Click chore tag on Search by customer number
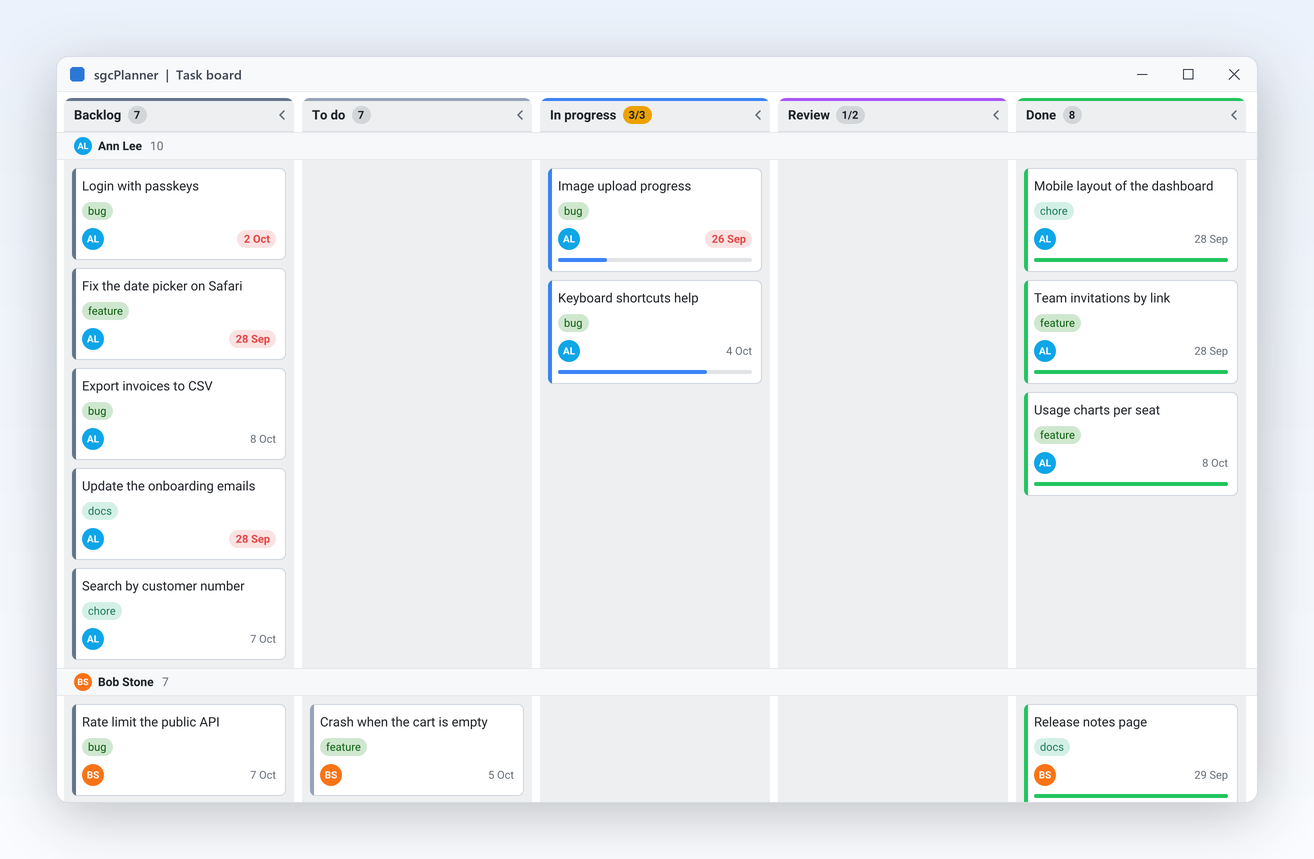Screen dimensions: 1314x859 [x=102, y=611]
